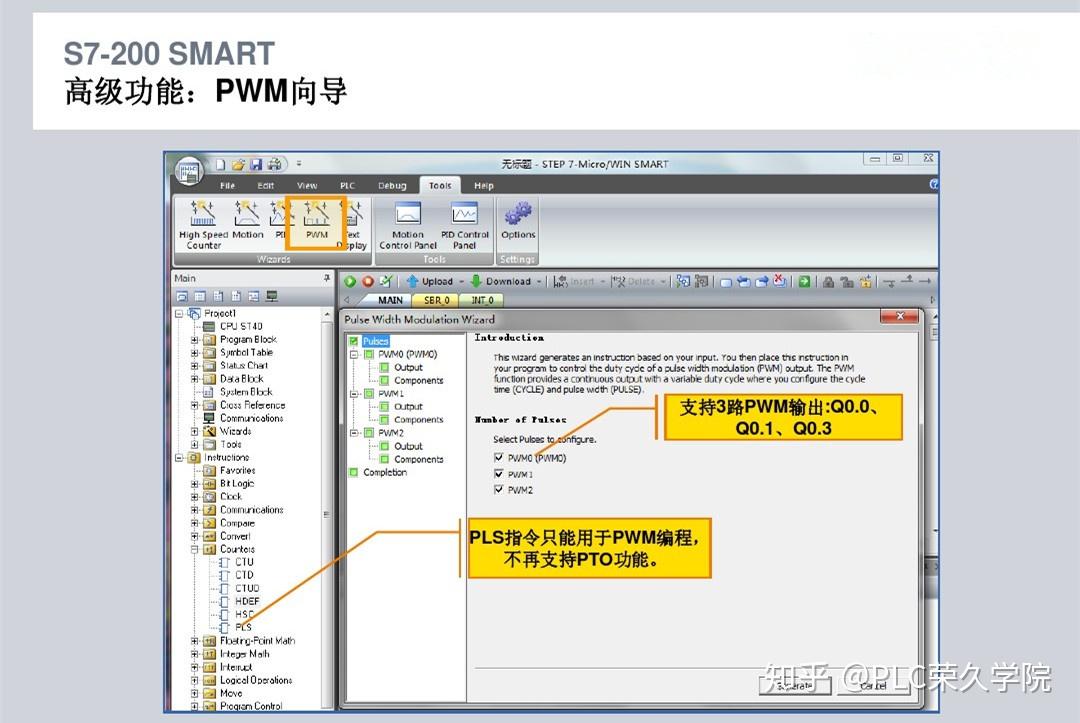Click the round STEP 7 application button
Viewport: 1080px width, 723px height.
click(x=189, y=171)
